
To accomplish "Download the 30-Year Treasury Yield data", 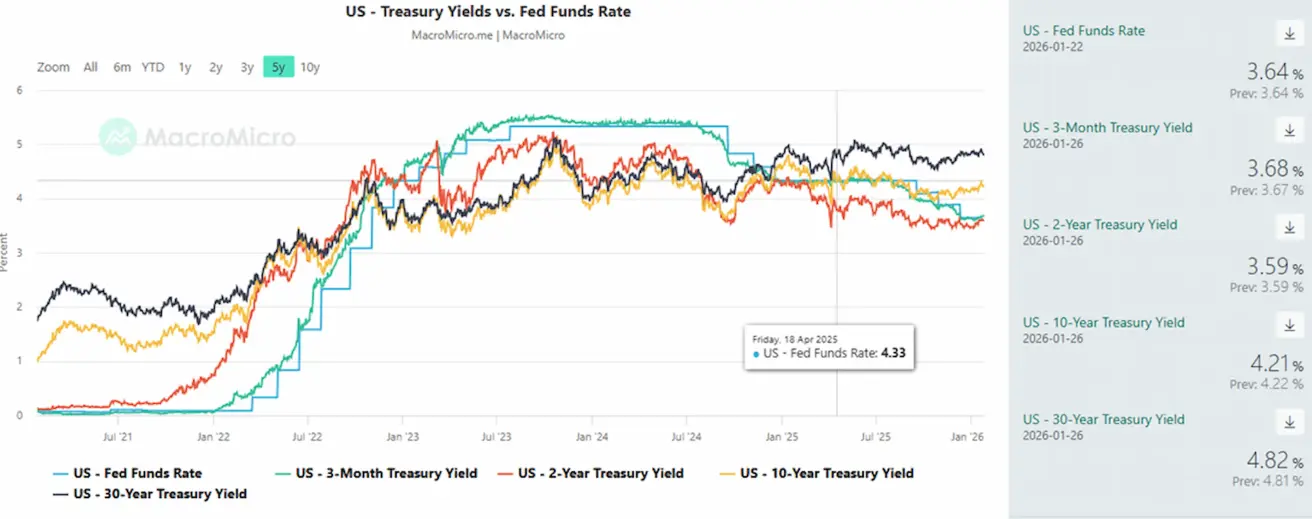I will [1288, 423].
